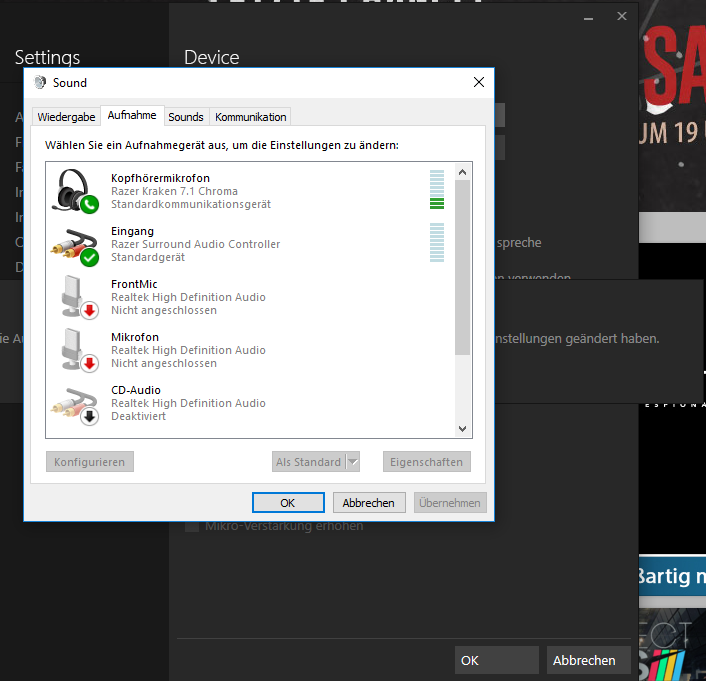This screenshot has width=706, height=681.
Task: Open the Sounds tab
Action: 186,117
